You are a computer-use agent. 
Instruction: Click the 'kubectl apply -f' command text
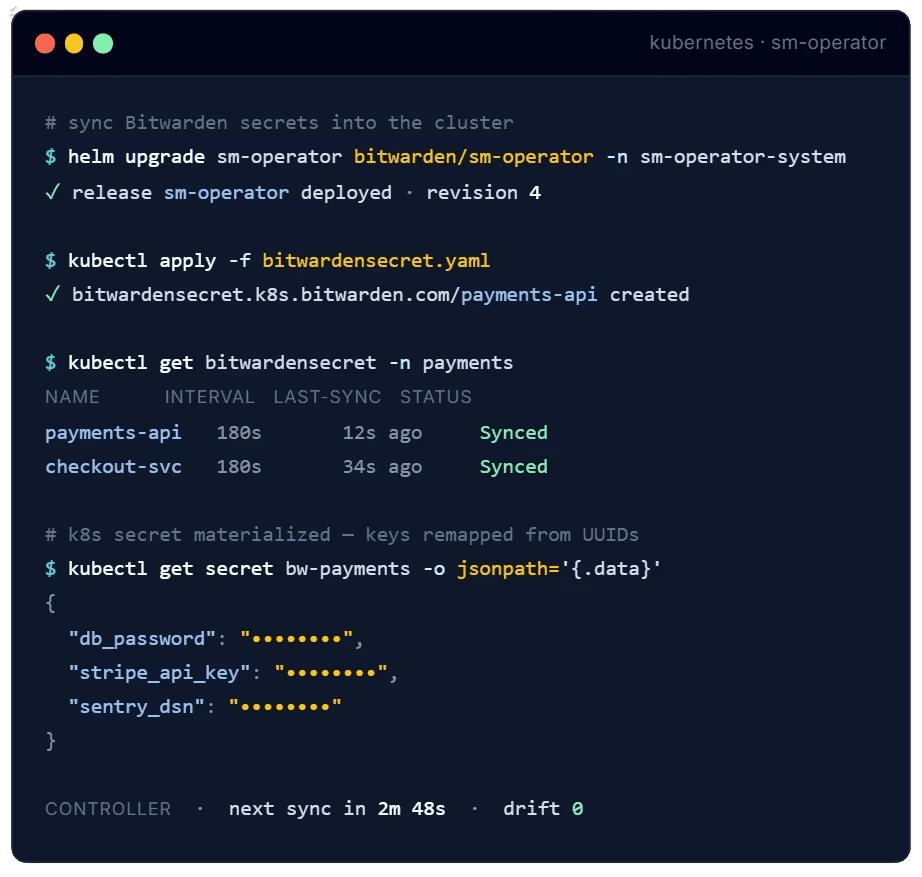pyautogui.click(x=159, y=261)
